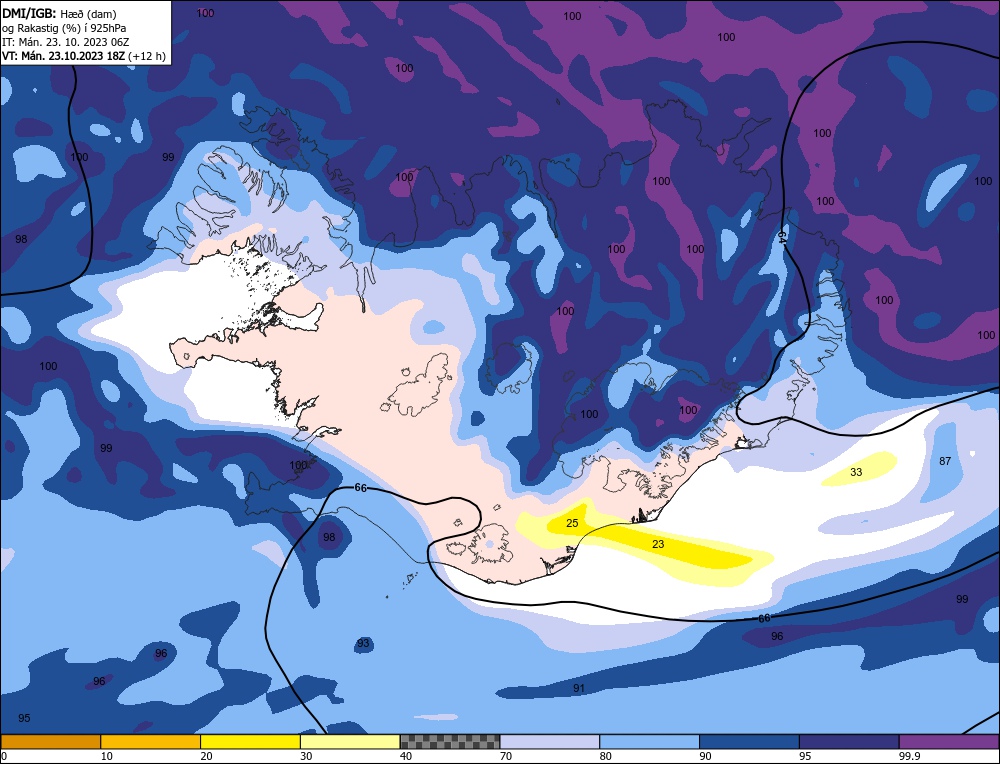This screenshot has width=1000, height=764.
Task: Select the legend tick label '30'
Action: (x=306, y=756)
